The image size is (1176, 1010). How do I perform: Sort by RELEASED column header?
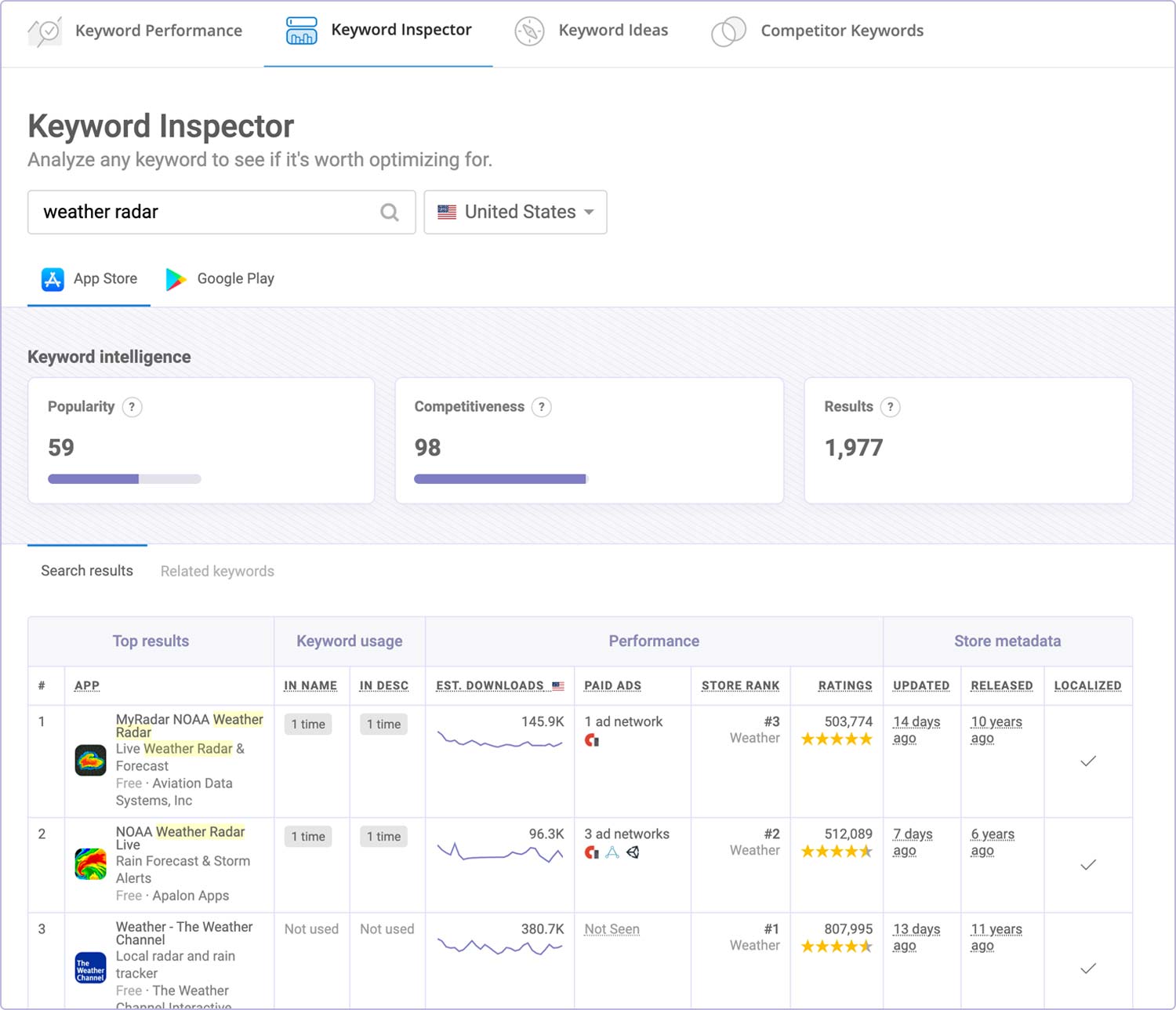[1002, 686]
